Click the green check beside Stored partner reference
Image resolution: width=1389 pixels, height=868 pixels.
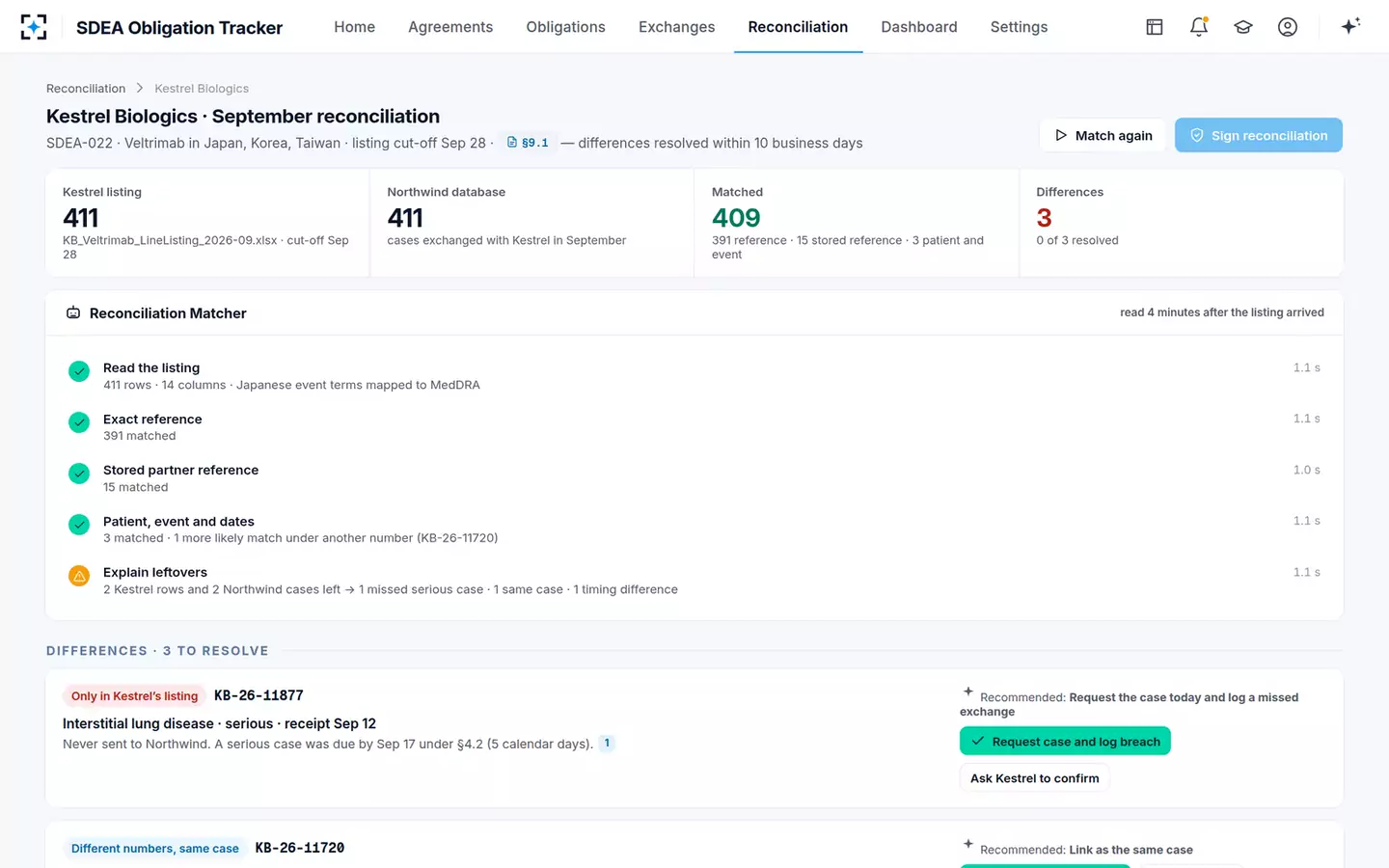(x=79, y=474)
